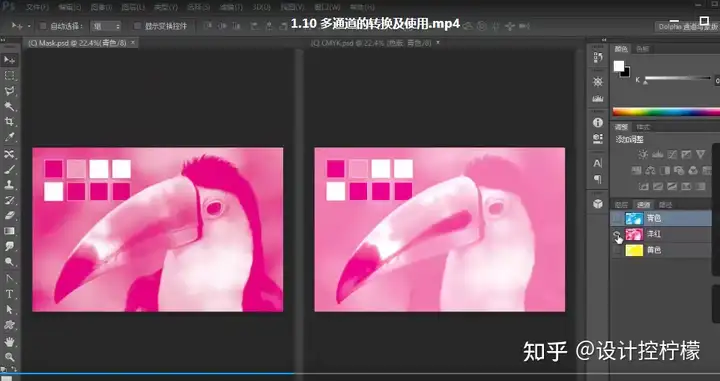Select the Eraser tool
The height and width of the screenshot is (381, 720).
click(x=9, y=216)
